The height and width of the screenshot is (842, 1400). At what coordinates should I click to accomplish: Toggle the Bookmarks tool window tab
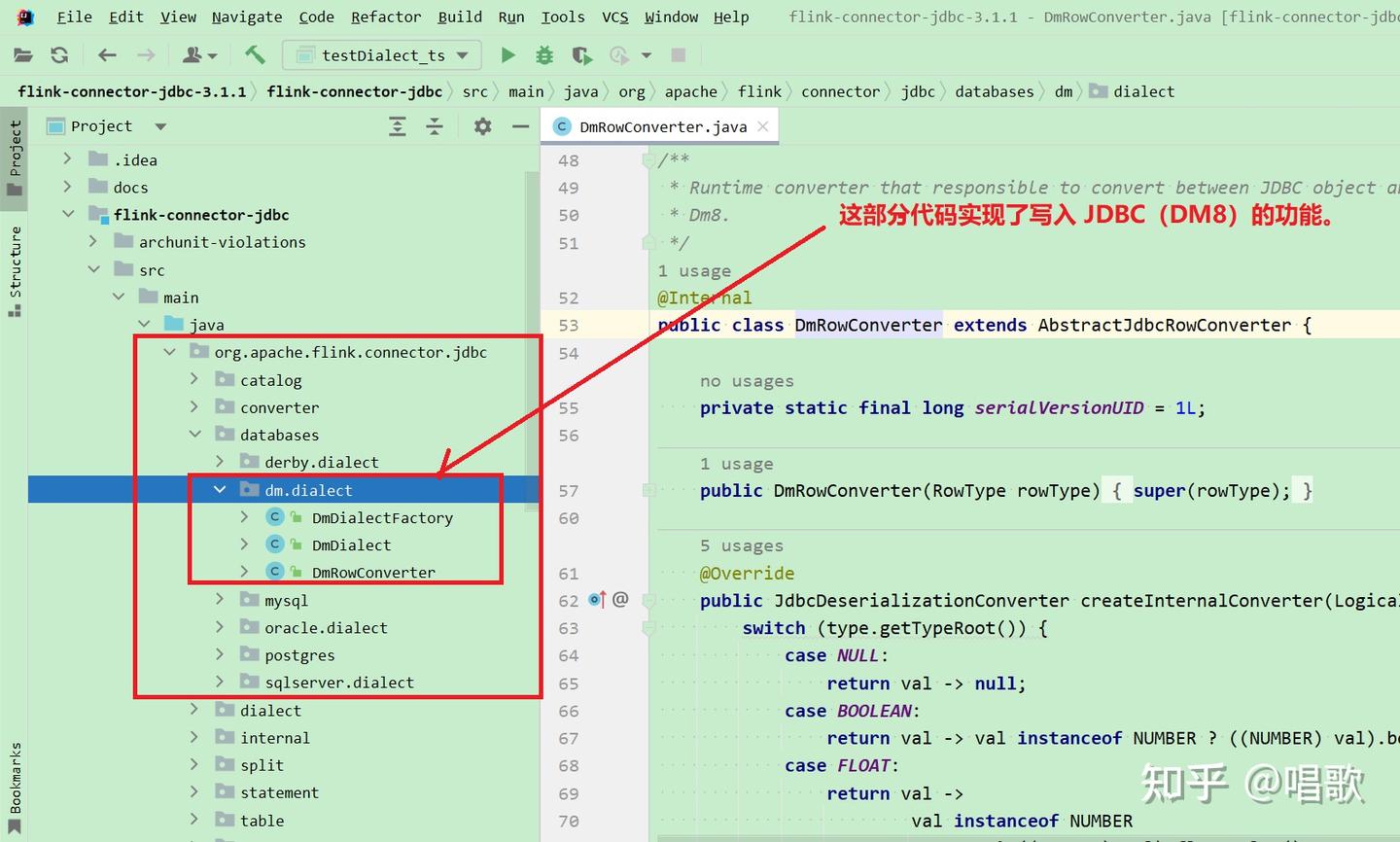point(15,786)
